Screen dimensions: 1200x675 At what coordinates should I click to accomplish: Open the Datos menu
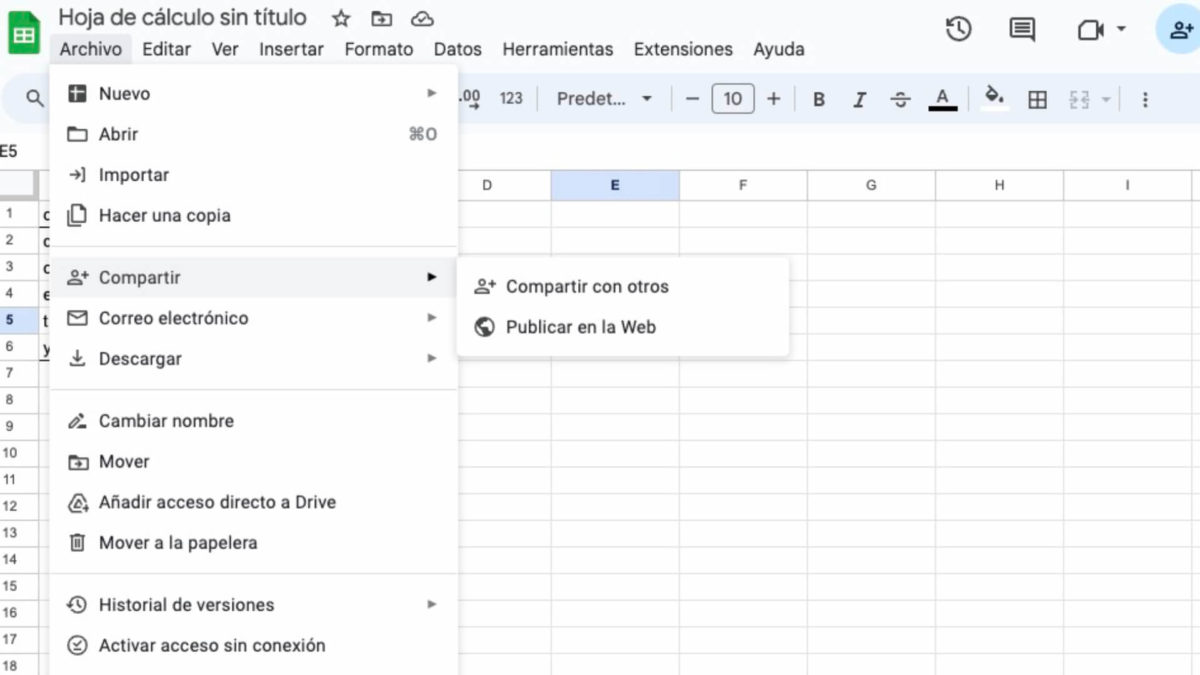457,49
